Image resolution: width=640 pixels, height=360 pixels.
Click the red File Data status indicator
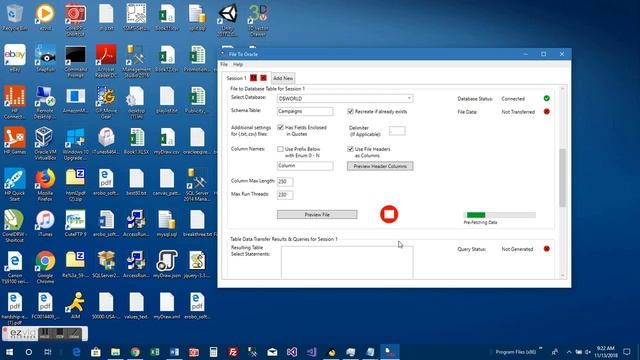pos(547,111)
